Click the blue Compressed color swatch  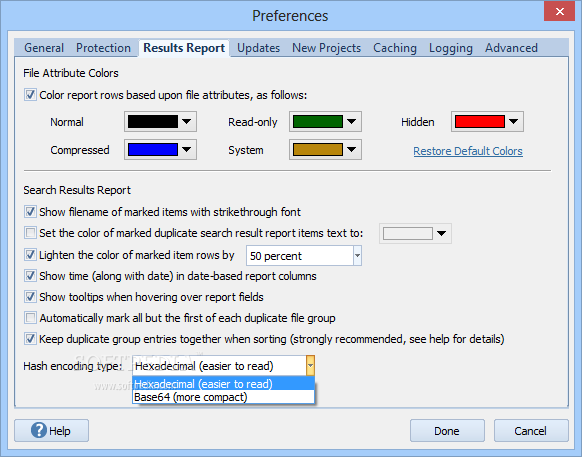[x=153, y=150]
